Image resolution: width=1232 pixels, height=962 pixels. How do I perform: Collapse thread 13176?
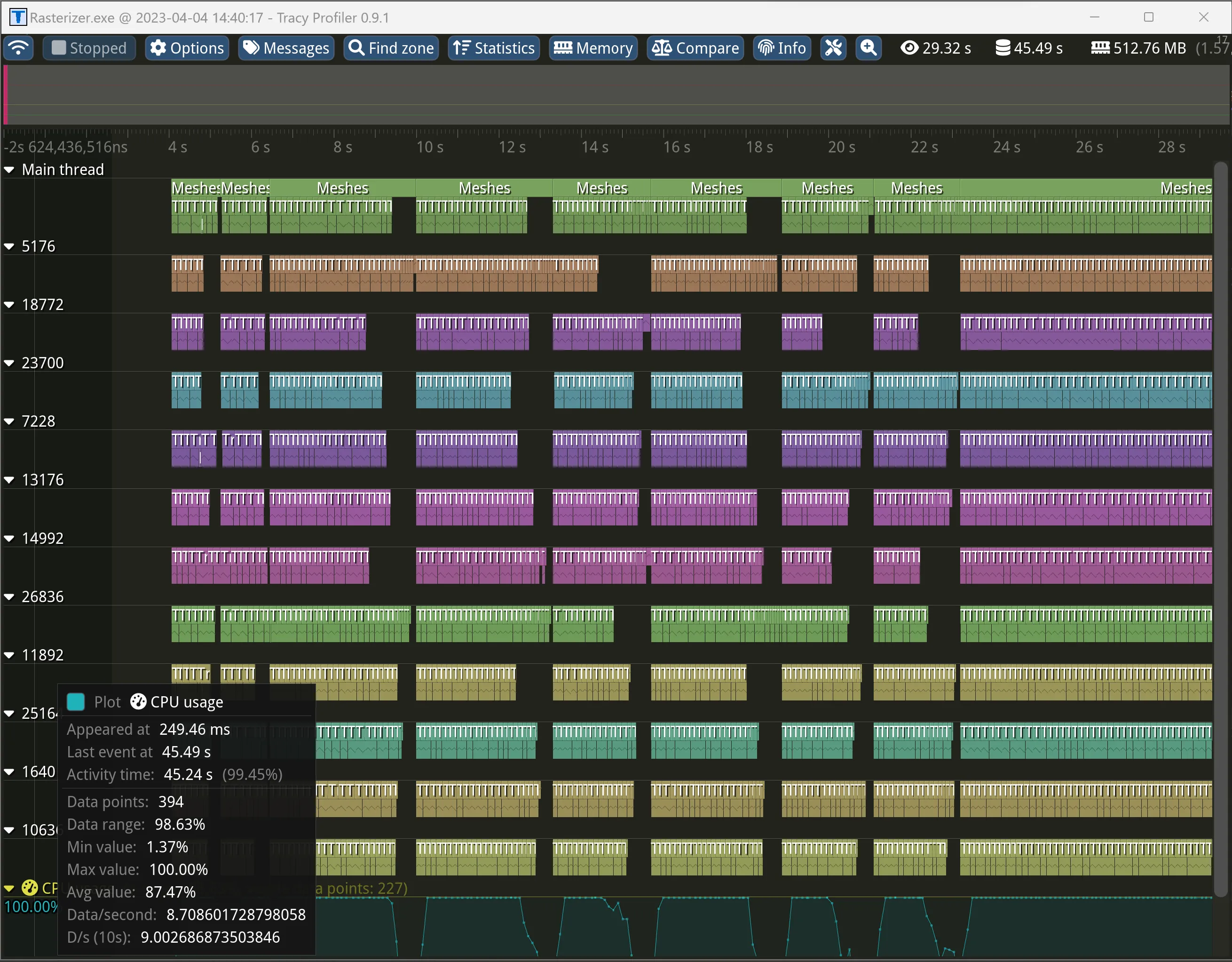pos(9,480)
